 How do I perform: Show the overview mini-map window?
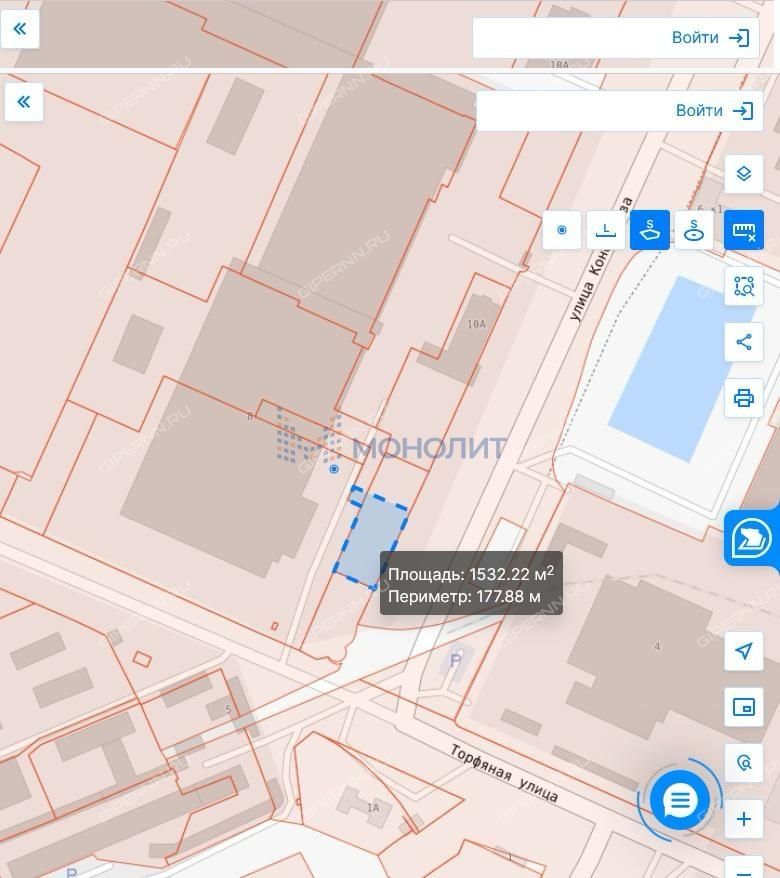pyautogui.click(x=743, y=707)
